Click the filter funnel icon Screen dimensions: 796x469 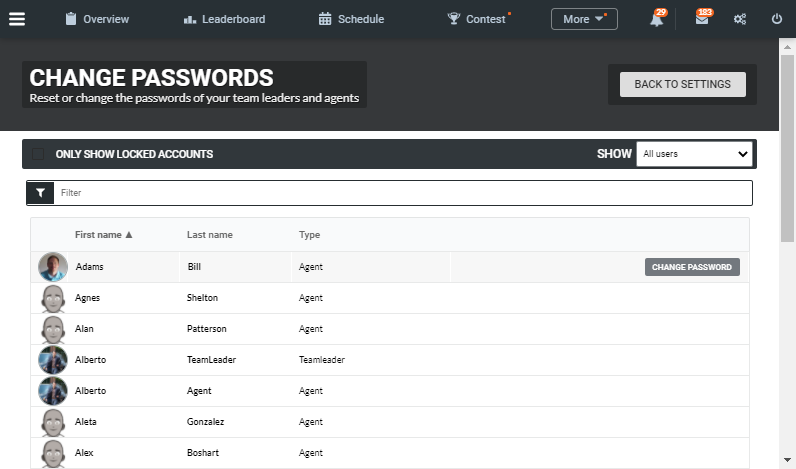pos(40,193)
